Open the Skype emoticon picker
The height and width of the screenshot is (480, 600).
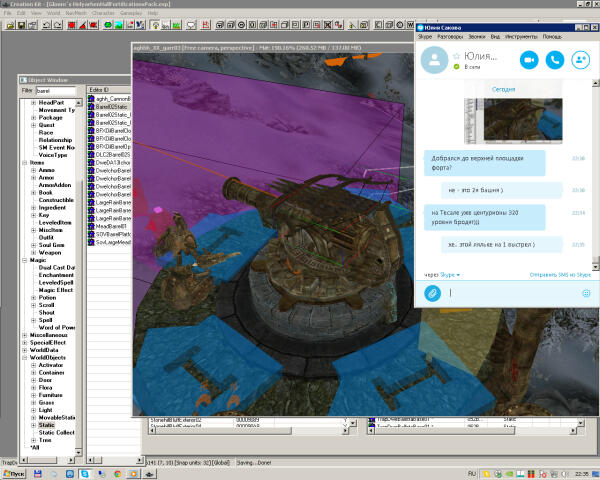[586, 294]
